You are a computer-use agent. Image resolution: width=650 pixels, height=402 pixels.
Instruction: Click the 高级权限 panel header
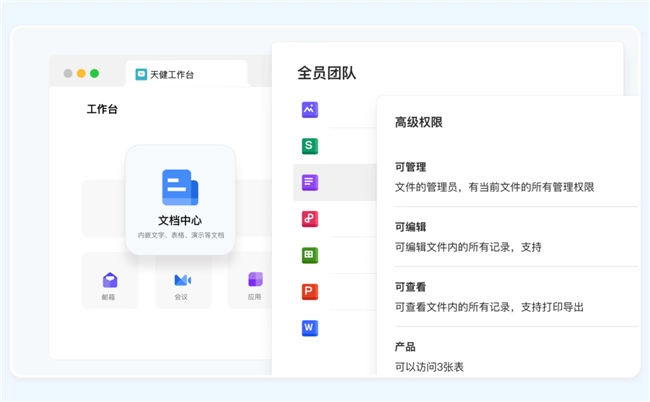click(x=418, y=122)
